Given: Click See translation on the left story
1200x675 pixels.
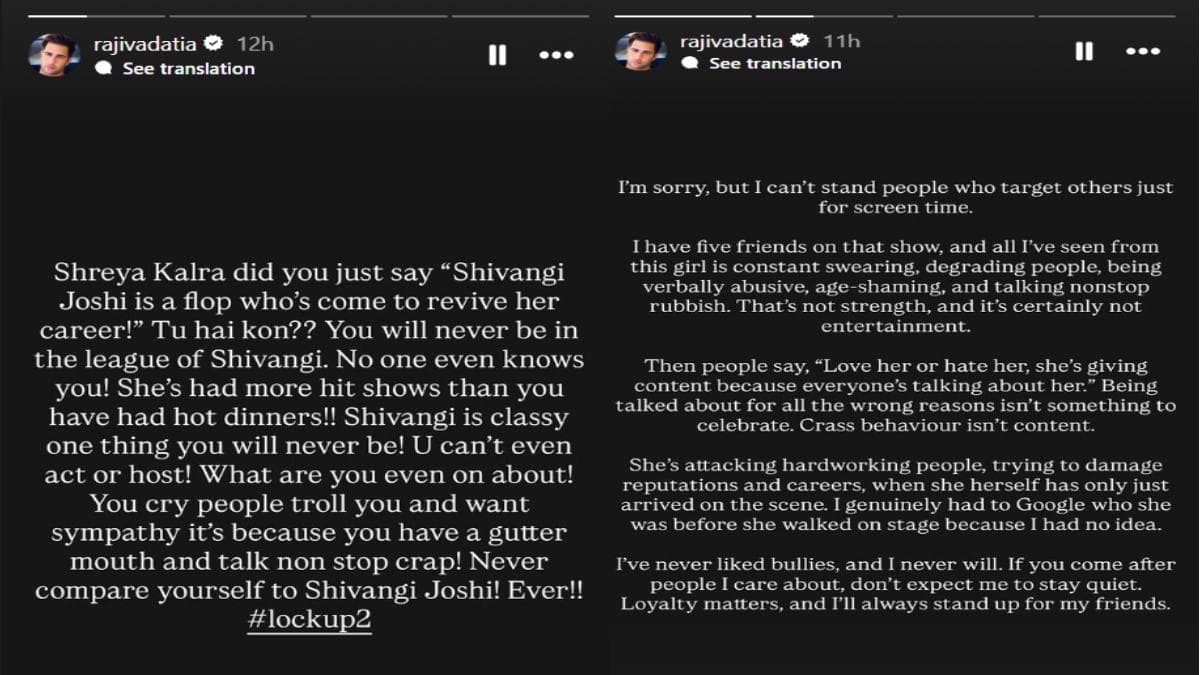Looking at the screenshot, I should (188, 68).
